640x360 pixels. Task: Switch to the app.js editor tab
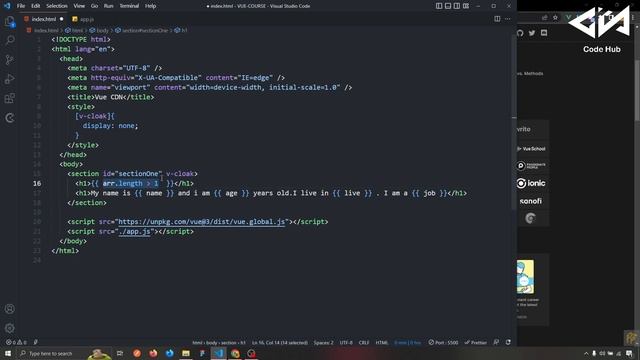pyautogui.click(x=83, y=19)
